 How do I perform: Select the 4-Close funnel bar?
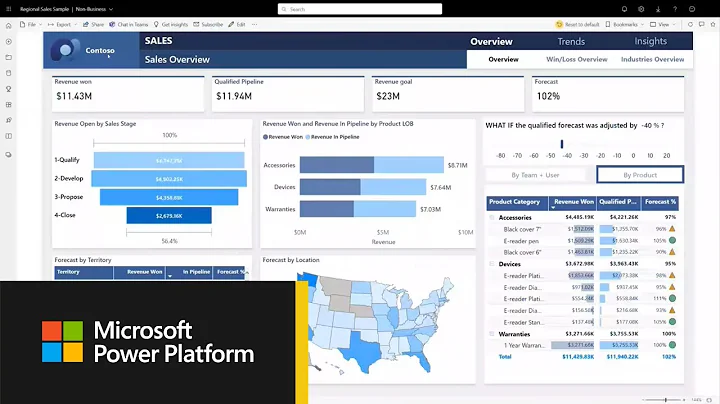click(169, 216)
